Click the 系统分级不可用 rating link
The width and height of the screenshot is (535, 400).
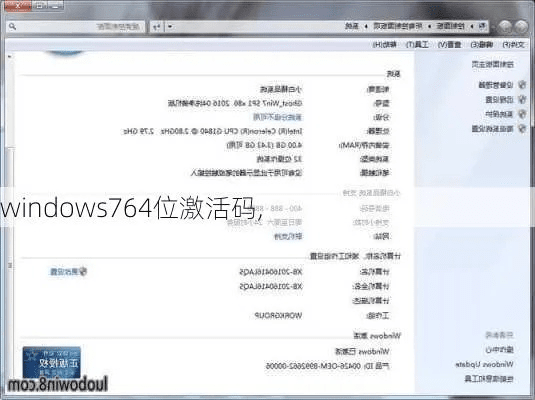tap(277, 117)
